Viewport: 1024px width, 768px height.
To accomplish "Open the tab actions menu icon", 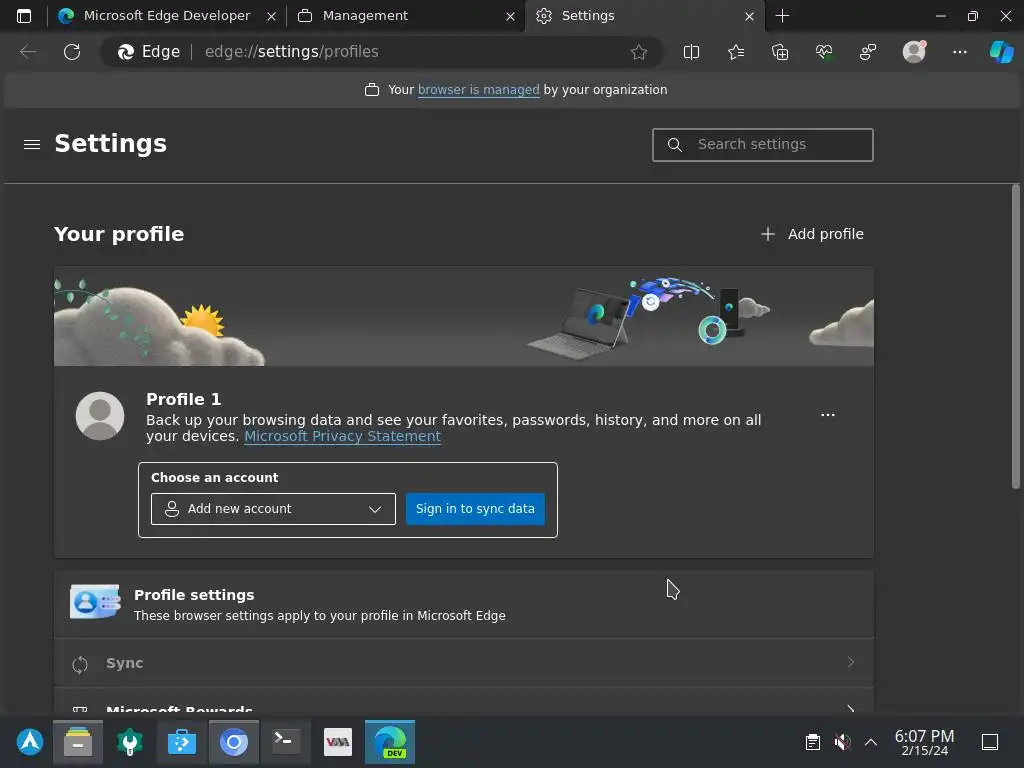I will pos(24,16).
